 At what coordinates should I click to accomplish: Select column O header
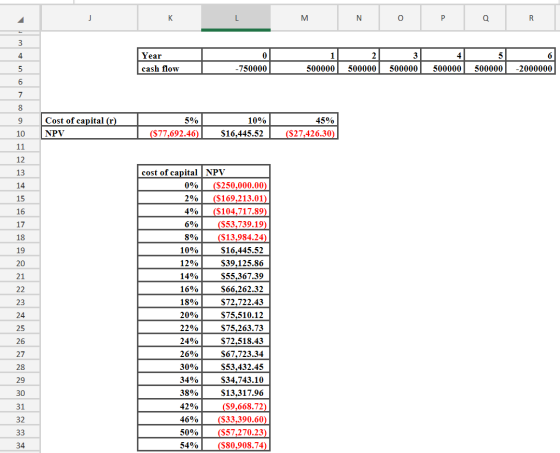click(400, 18)
